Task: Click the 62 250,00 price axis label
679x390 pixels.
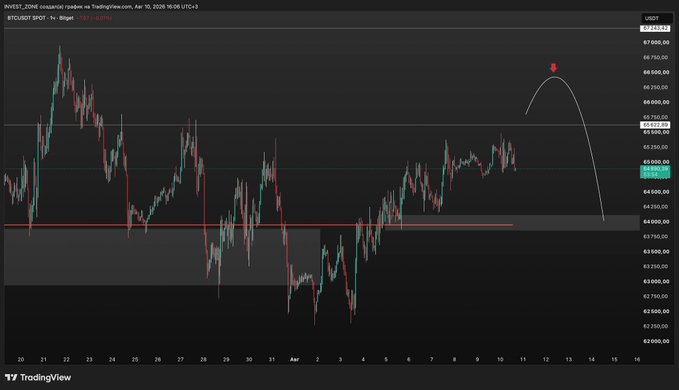Action: click(x=656, y=326)
